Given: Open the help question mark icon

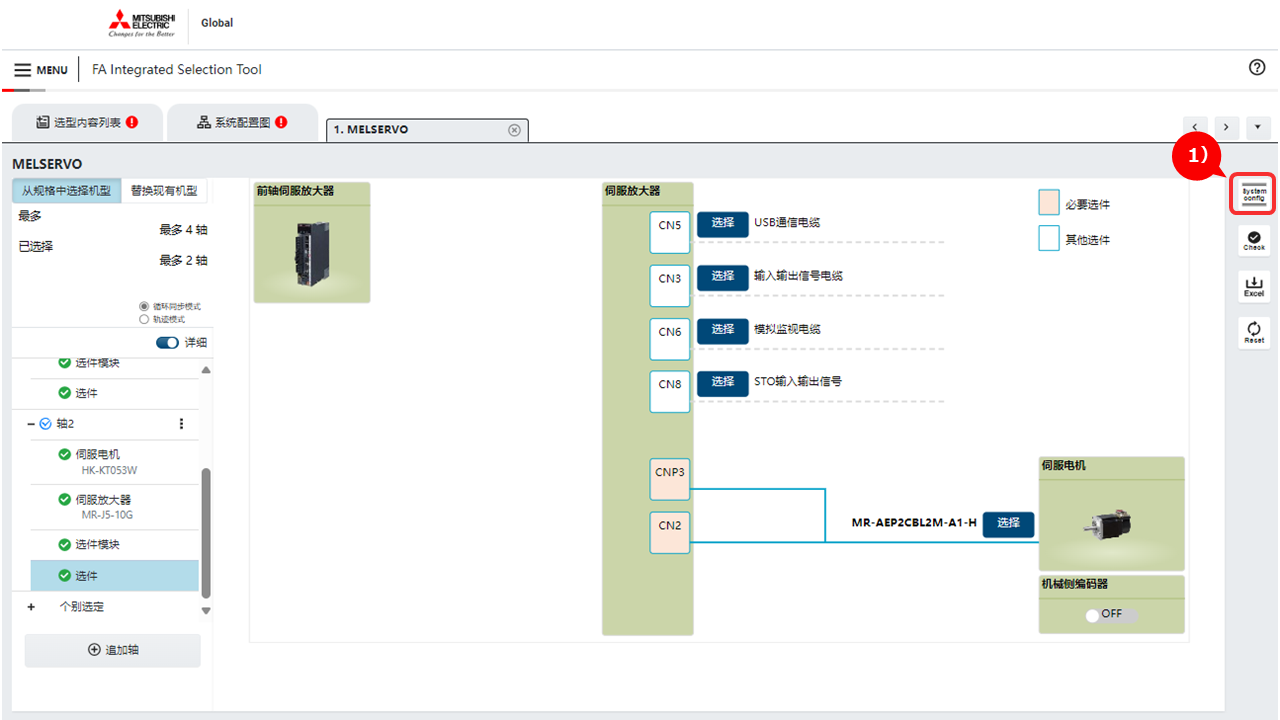Looking at the screenshot, I should coord(1257,67).
